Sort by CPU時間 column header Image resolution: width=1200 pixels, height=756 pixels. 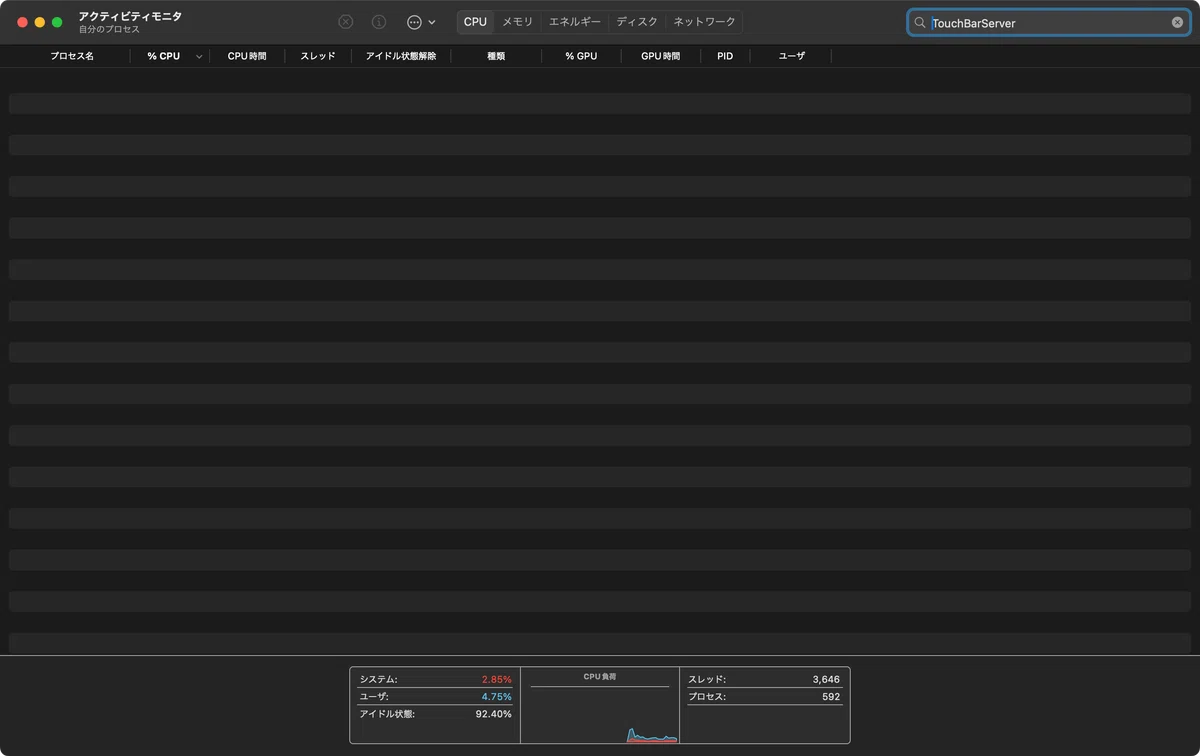click(247, 56)
